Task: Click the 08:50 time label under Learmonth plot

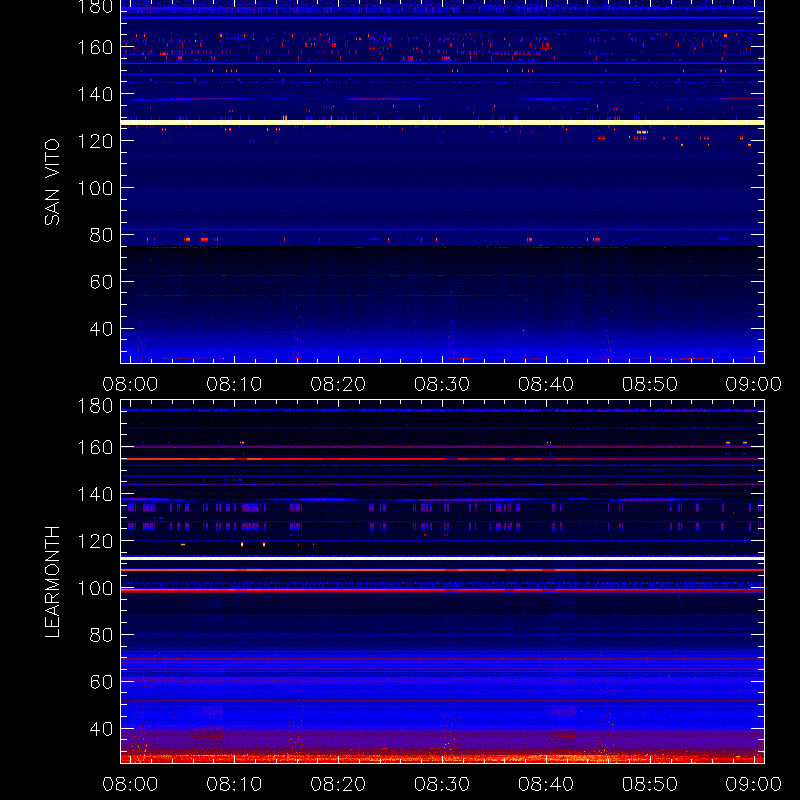Action: pyautogui.click(x=650, y=784)
